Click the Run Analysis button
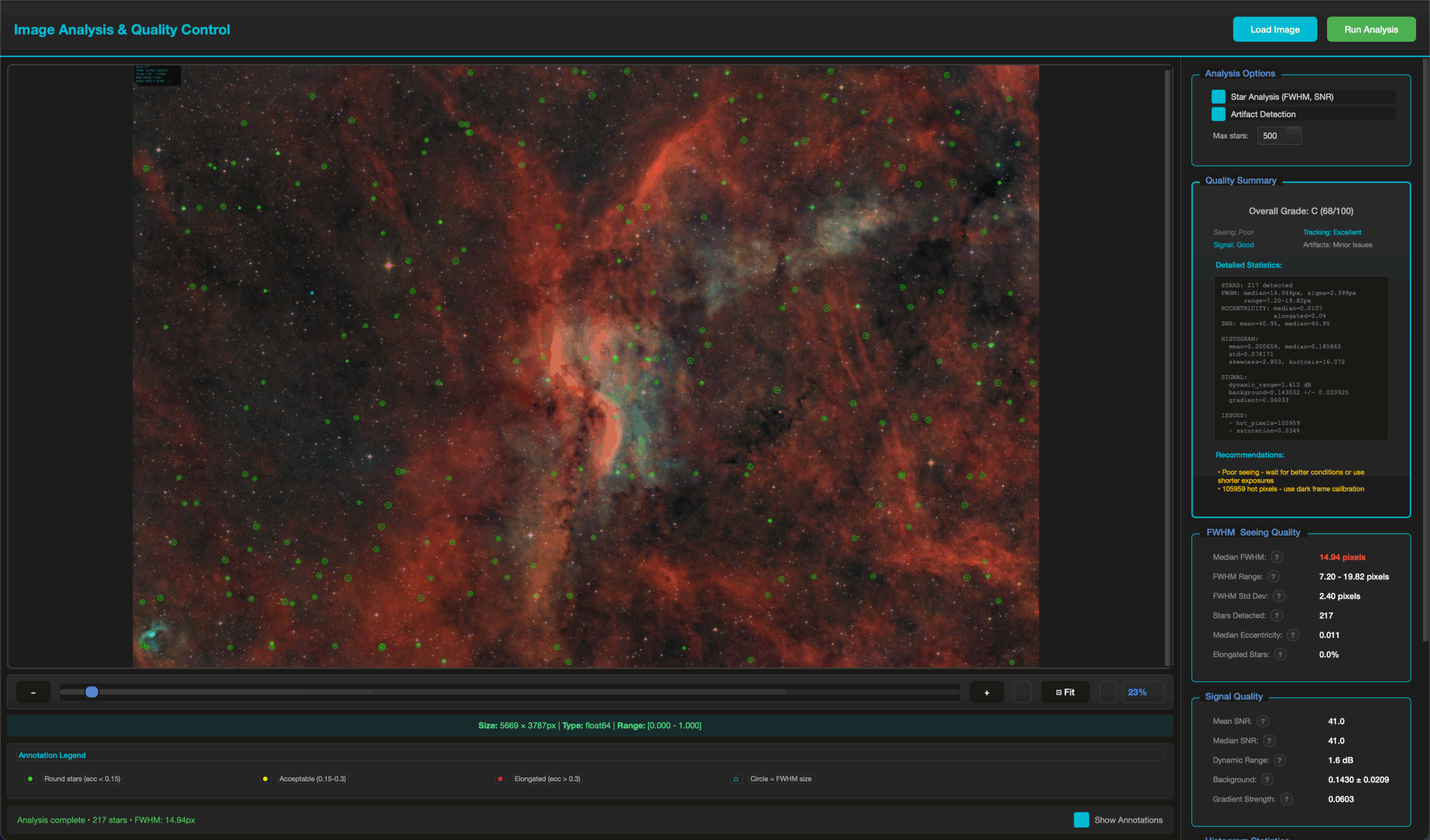Viewport: 1430px width, 840px height. coord(1371,29)
